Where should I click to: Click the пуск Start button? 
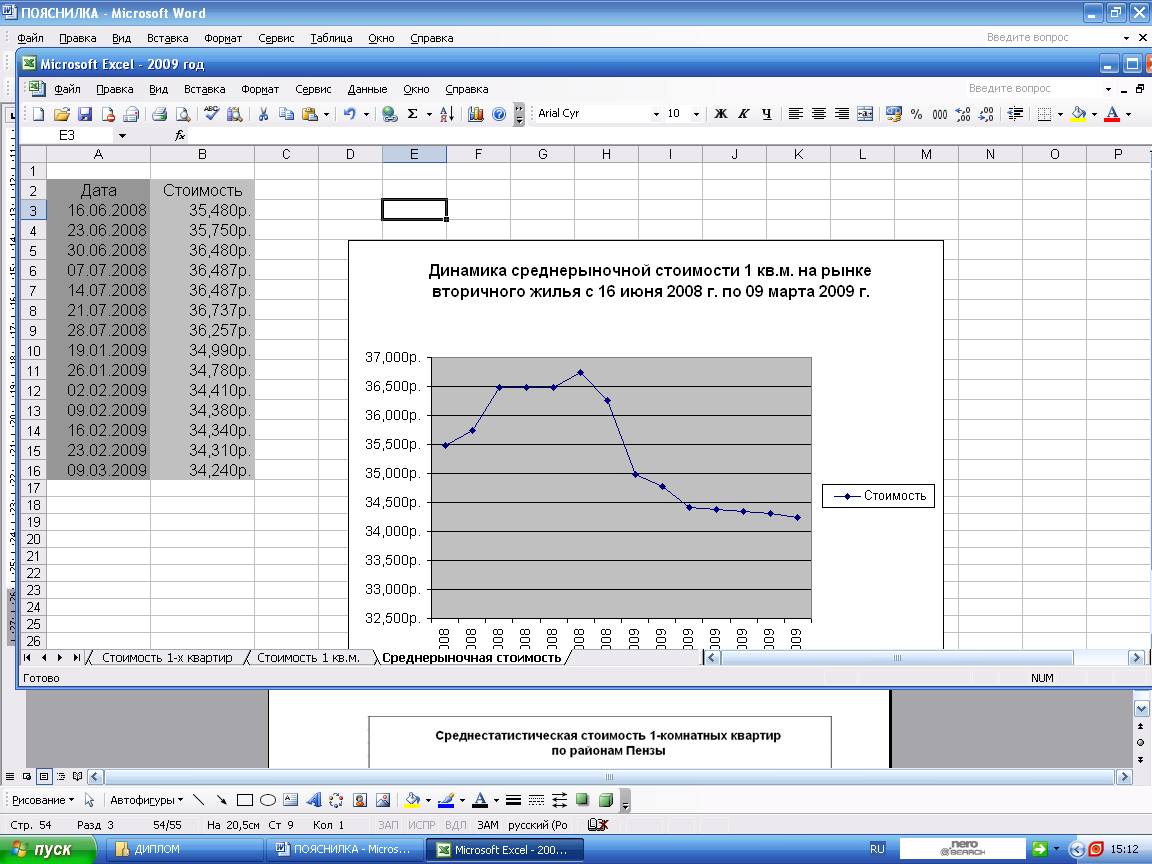point(47,849)
